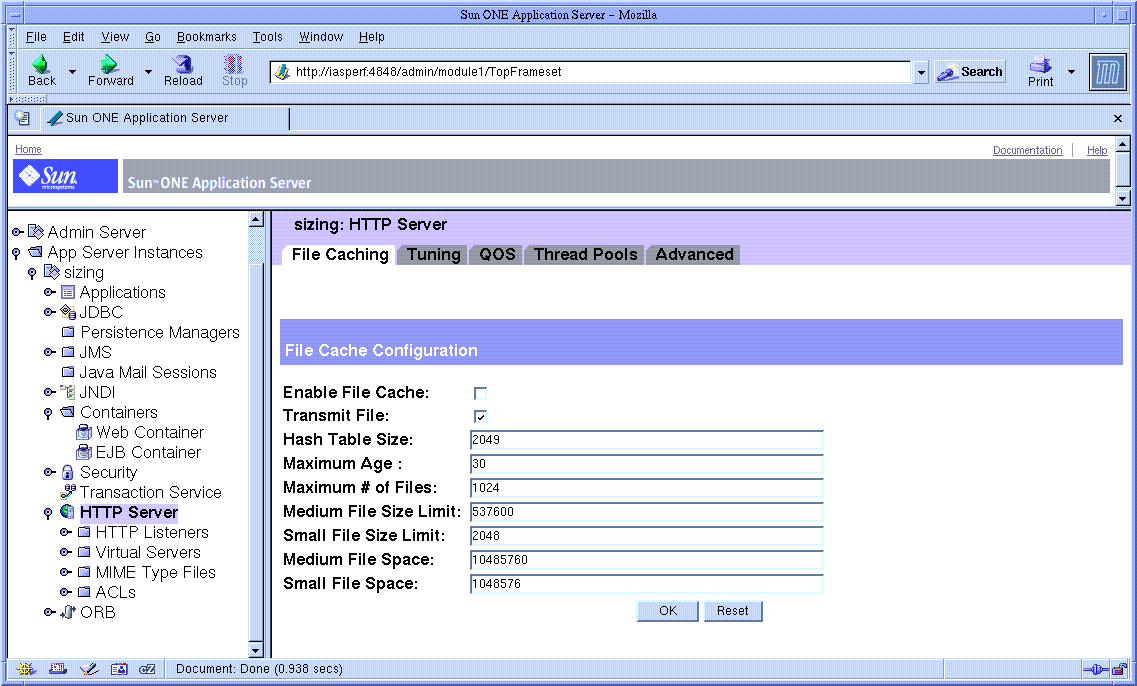
Task: Click the JNDI tree icon
Action: 67,392
